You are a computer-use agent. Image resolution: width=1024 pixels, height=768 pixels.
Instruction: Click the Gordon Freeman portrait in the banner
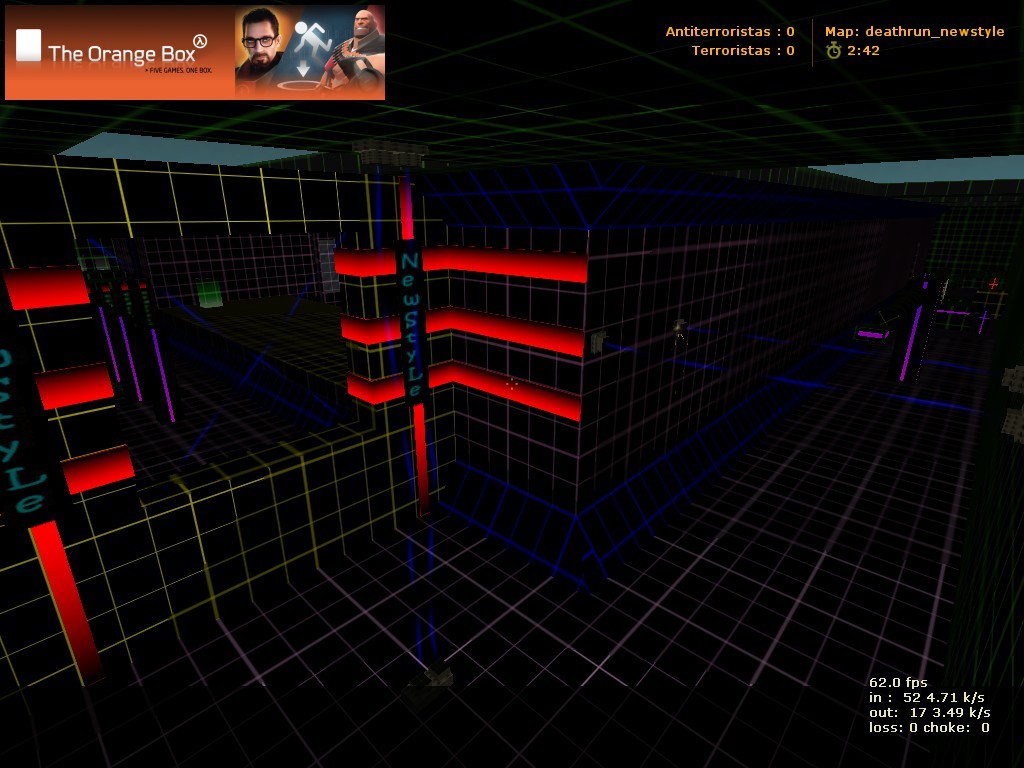coord(262,52)
